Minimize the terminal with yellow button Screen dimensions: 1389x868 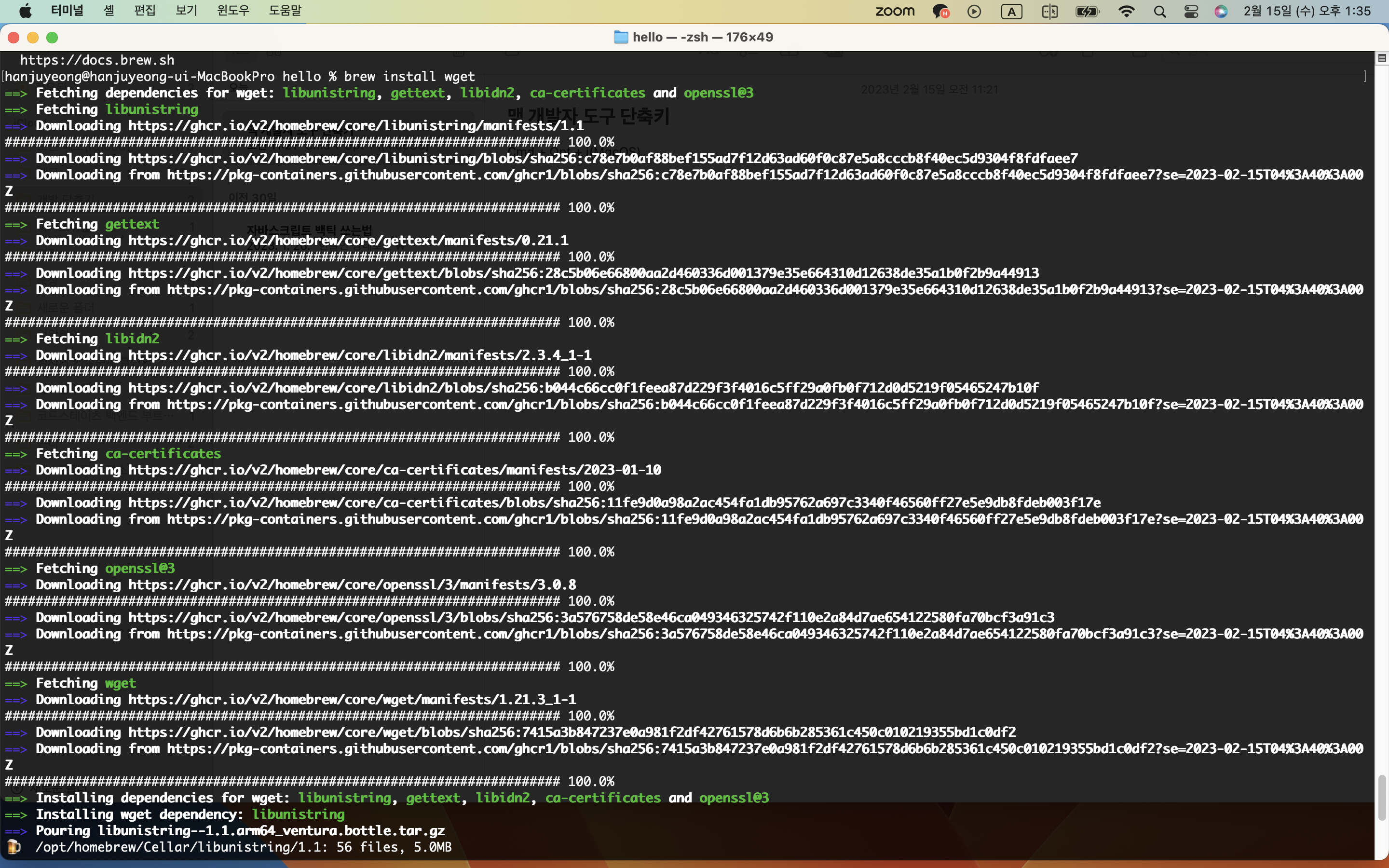(33, 37)
